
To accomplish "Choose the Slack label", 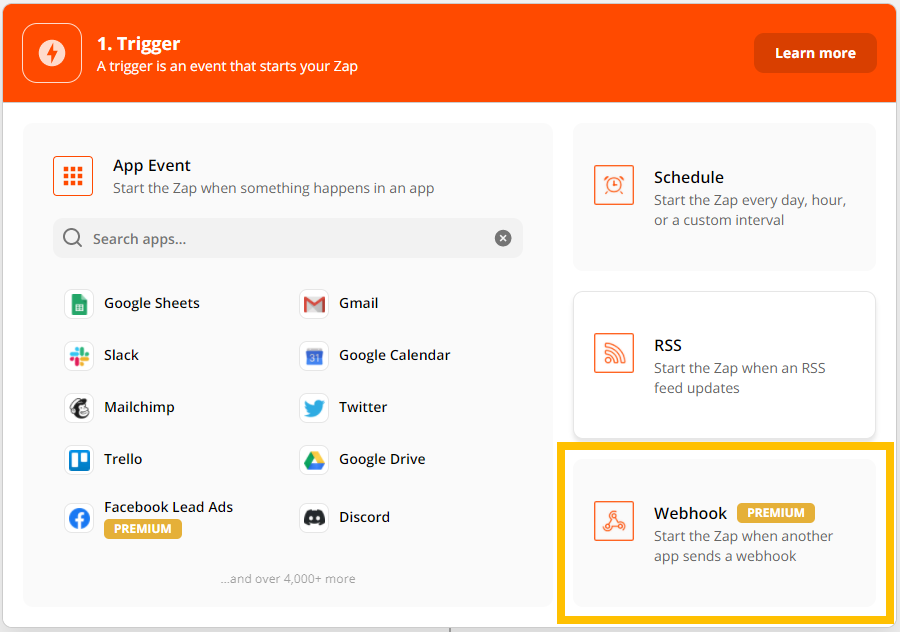I will pos(121,355).
